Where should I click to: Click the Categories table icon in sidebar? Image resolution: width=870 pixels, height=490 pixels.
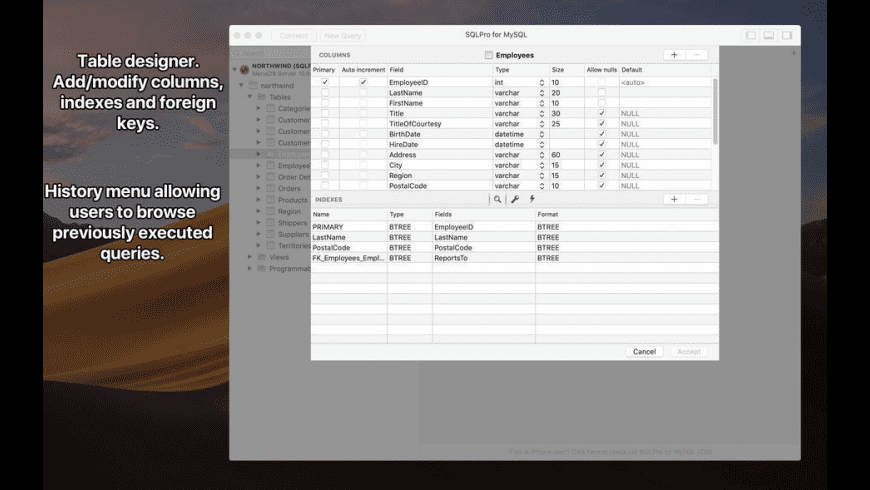(270, 108)
